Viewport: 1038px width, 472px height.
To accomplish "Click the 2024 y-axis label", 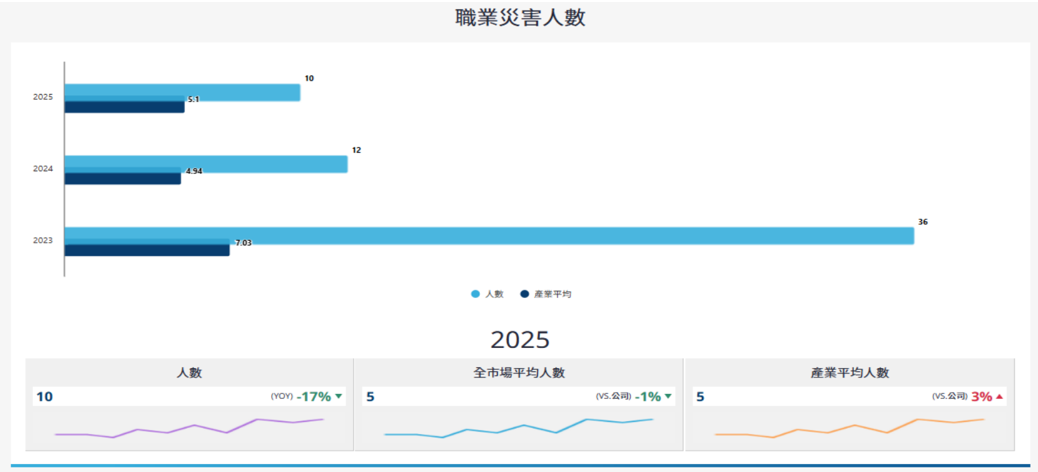I will point(43,169).
